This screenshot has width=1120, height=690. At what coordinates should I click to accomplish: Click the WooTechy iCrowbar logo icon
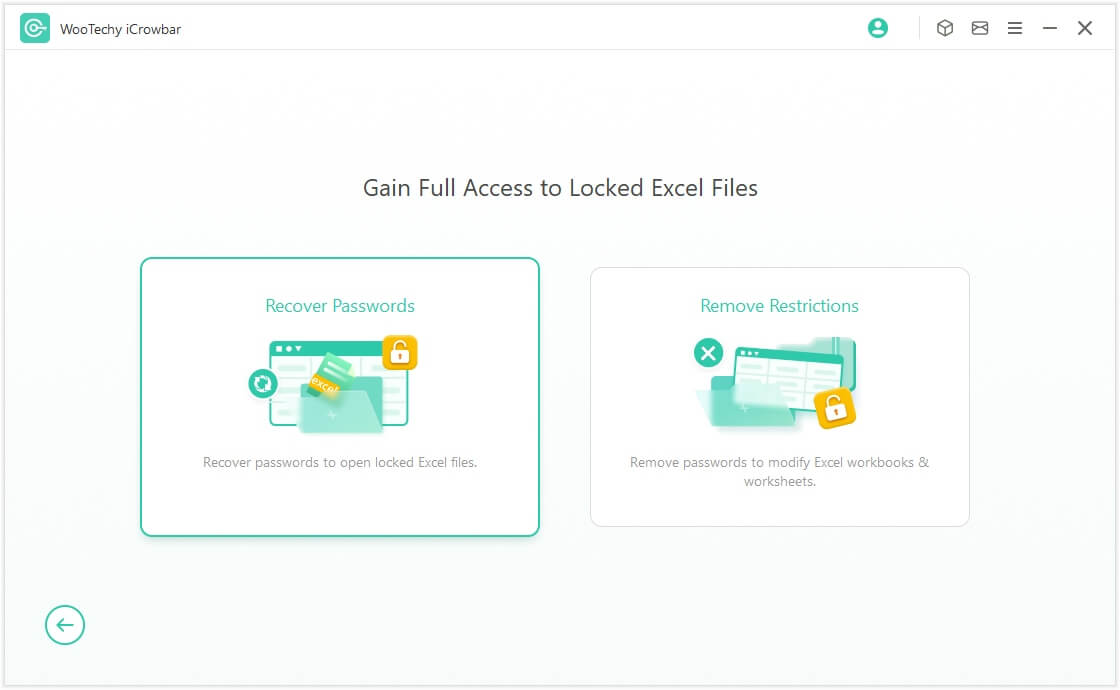click(x=34, y=29)
